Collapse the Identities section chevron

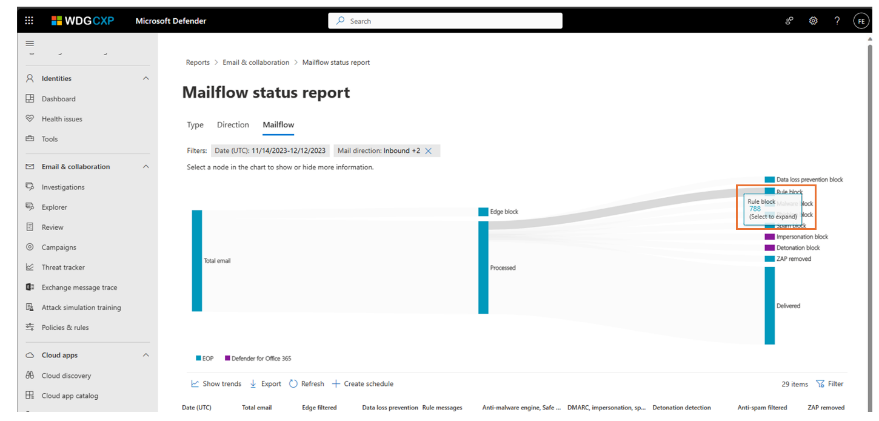coord(146,78)
